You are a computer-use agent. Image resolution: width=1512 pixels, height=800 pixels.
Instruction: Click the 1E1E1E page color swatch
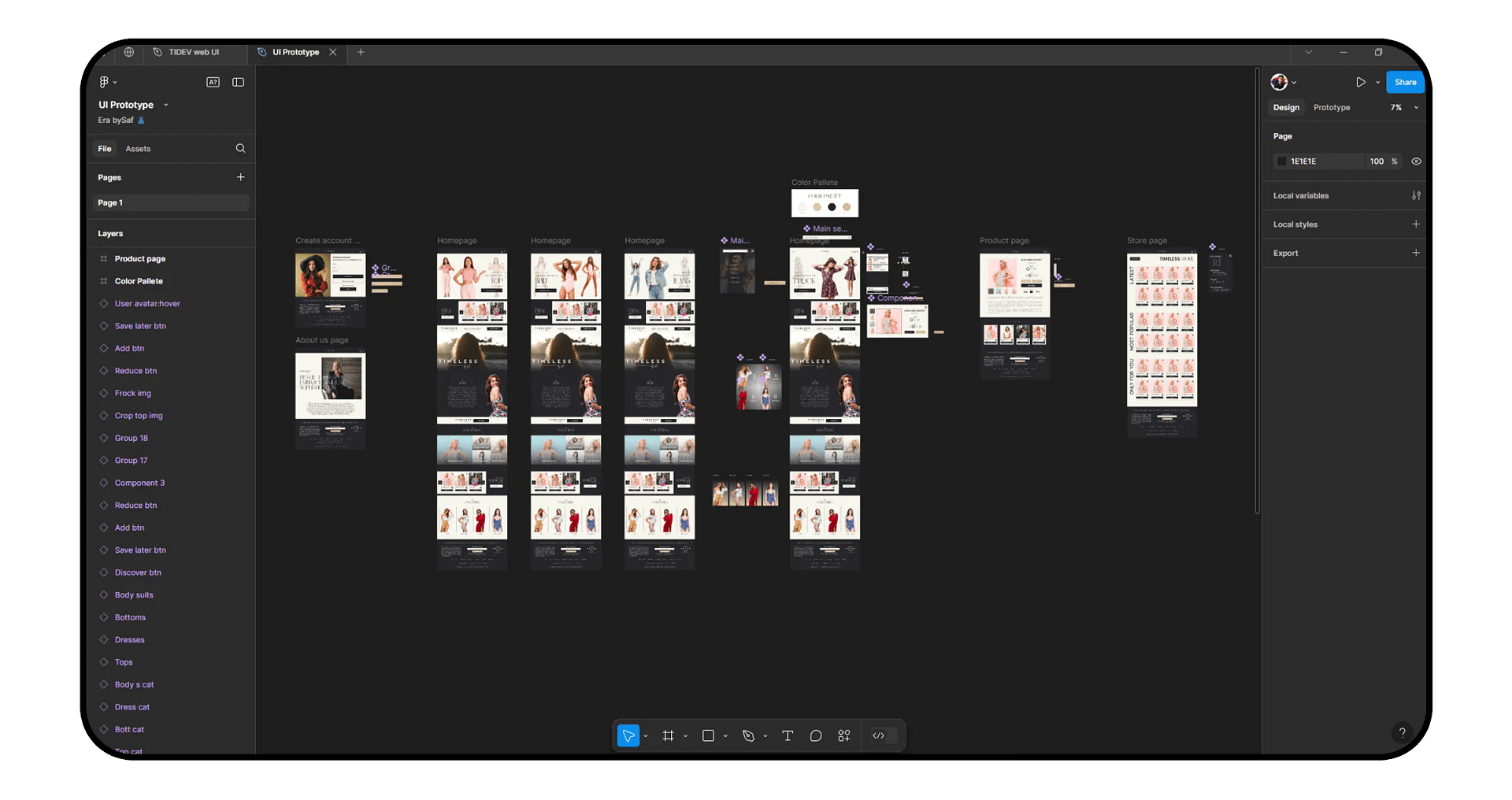pyautogui.click(x=1281, y=161)
